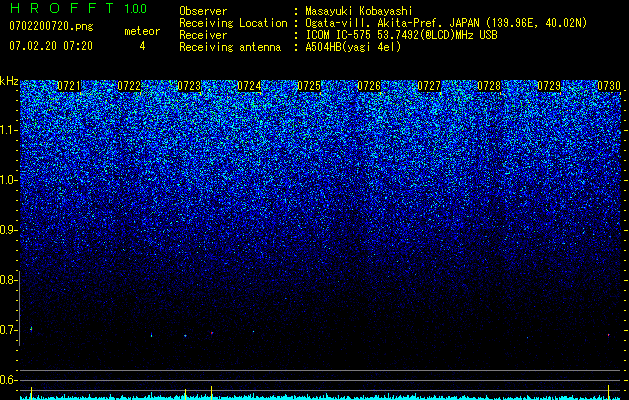This screenshot has width=629, height=400.
Task: Click the 0723 time marker
Action: (x=189, y=86)
